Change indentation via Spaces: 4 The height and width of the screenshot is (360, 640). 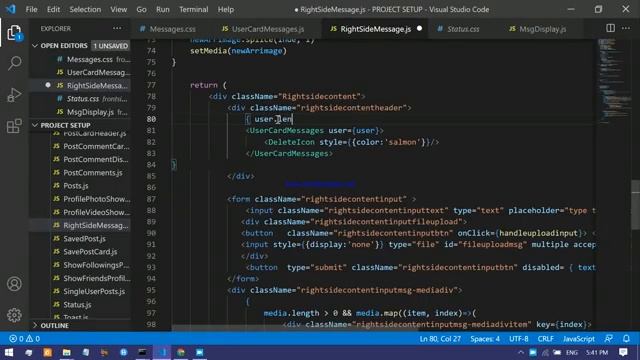click(485, 339)
